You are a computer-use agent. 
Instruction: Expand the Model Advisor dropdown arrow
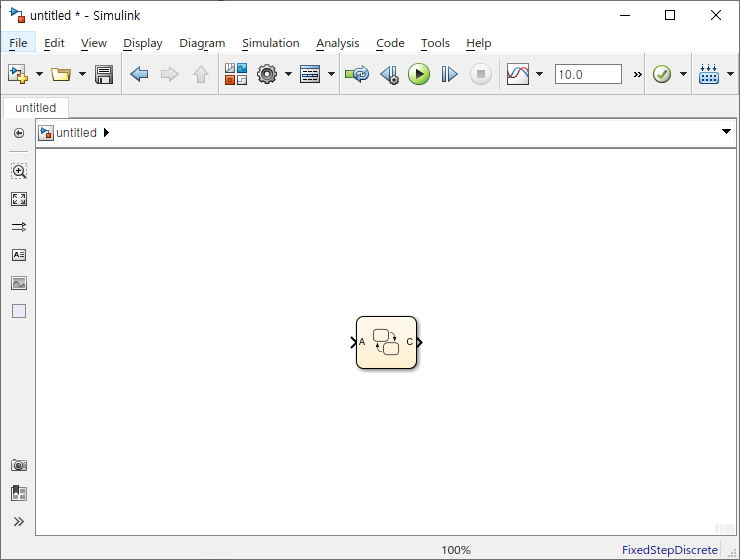[683, 74]
